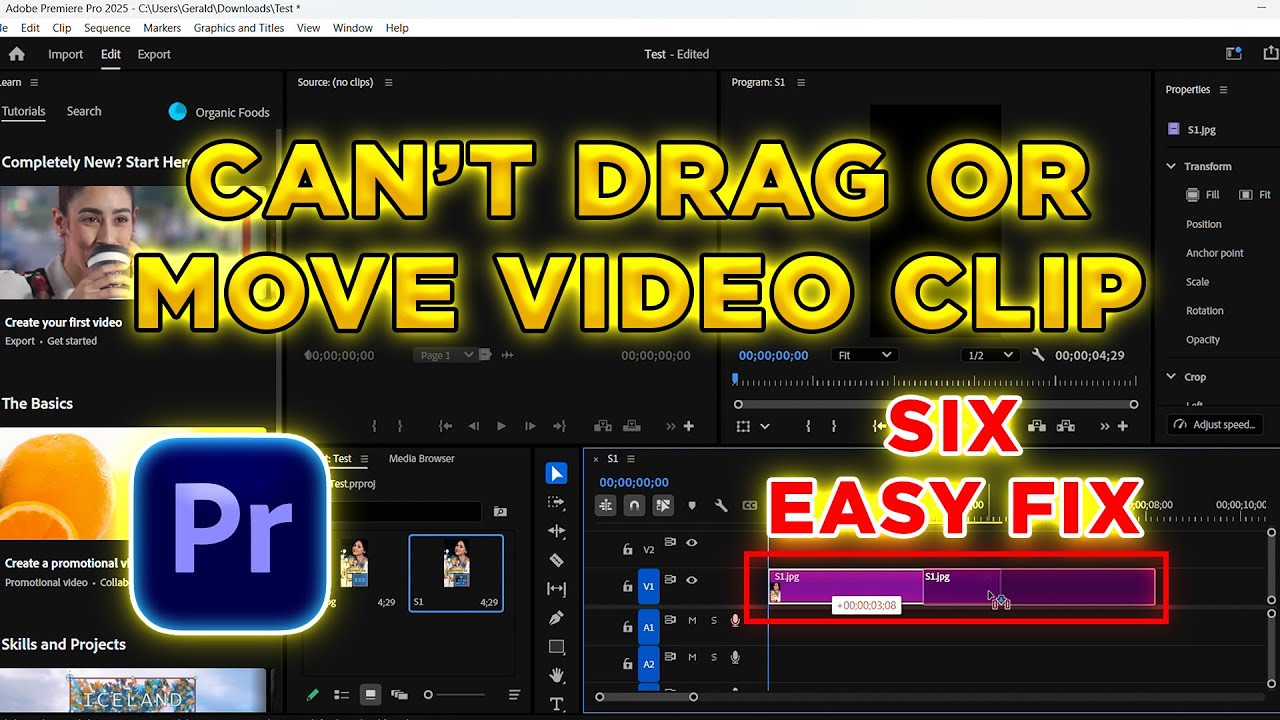Switch to the Export workspace tab
This screenshot has height=720, width=1280.
click(x=154, y=54)
